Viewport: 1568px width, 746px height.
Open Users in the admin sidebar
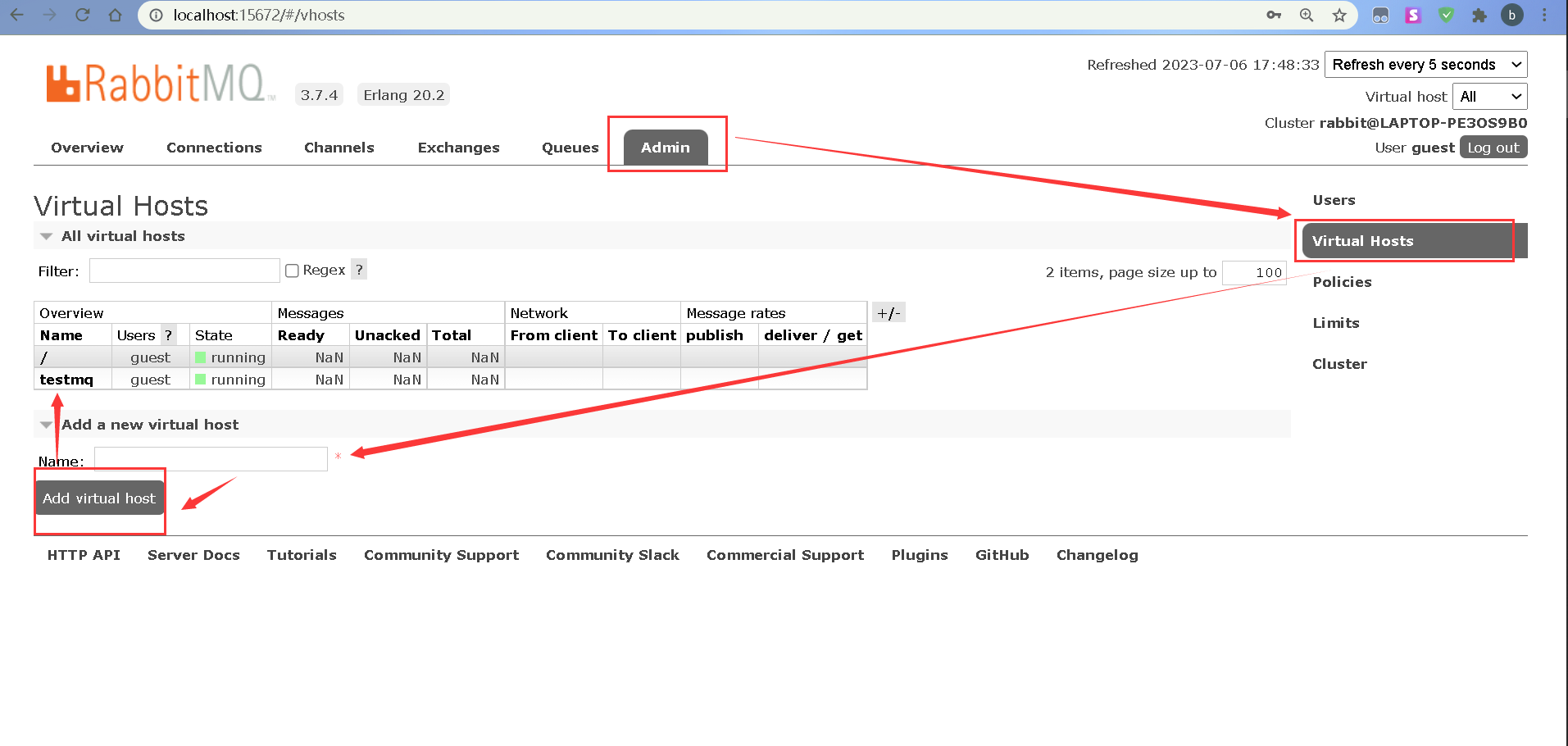(x=1334, y=200)
